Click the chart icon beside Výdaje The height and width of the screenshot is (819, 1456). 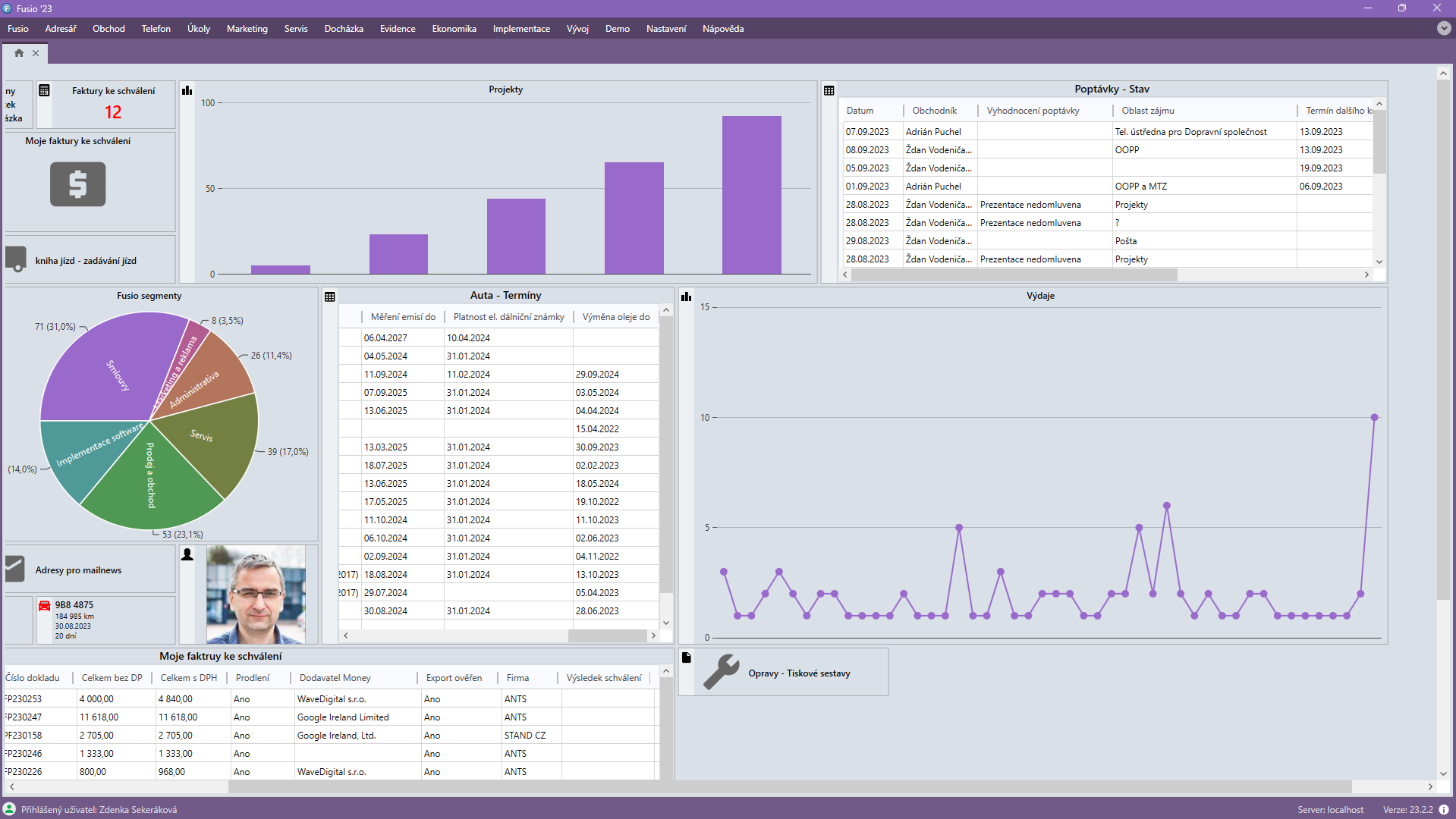687,297
